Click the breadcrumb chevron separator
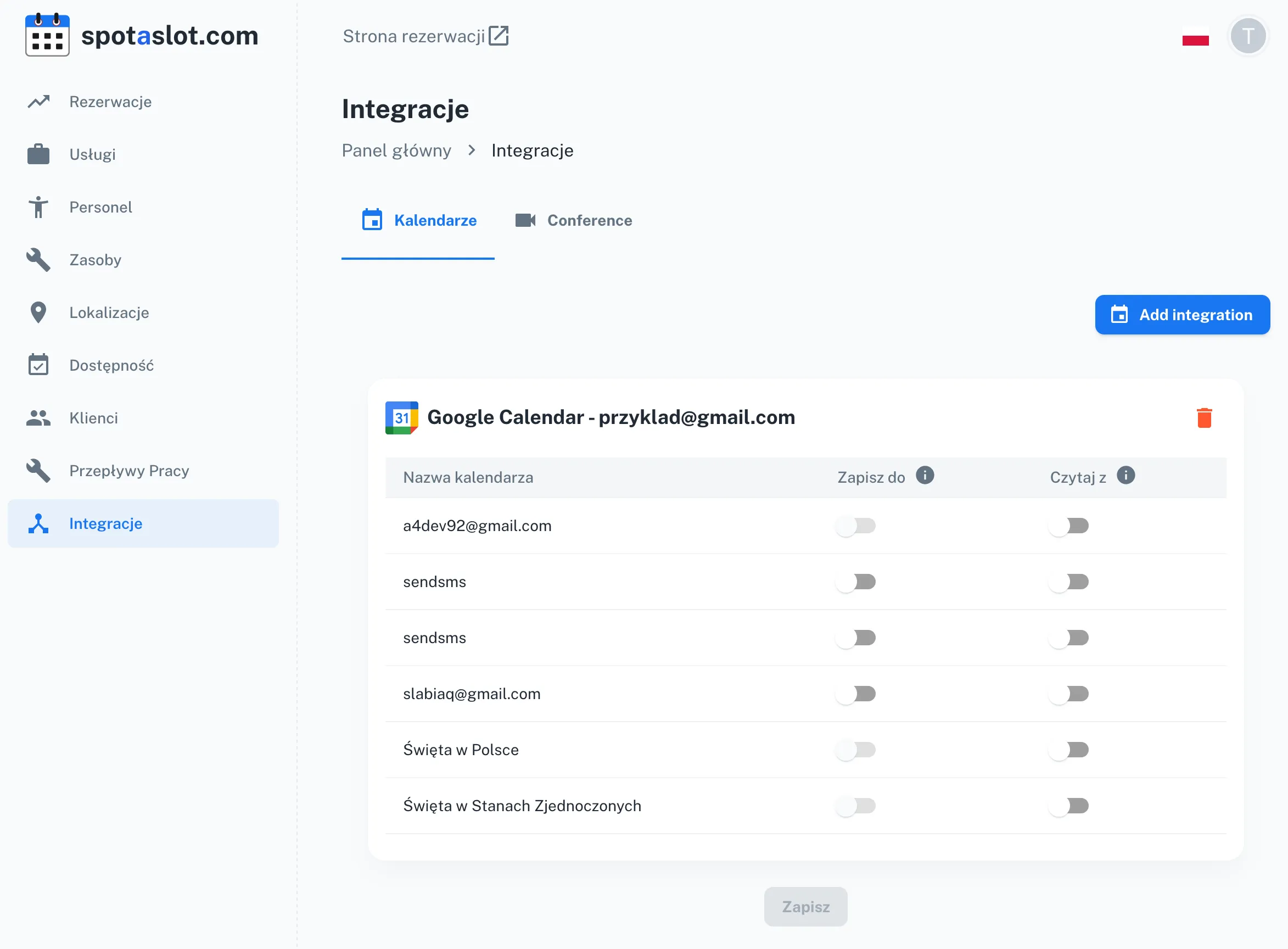The image size is (1288, 949). pyautogui.click(x=472, y=150)
